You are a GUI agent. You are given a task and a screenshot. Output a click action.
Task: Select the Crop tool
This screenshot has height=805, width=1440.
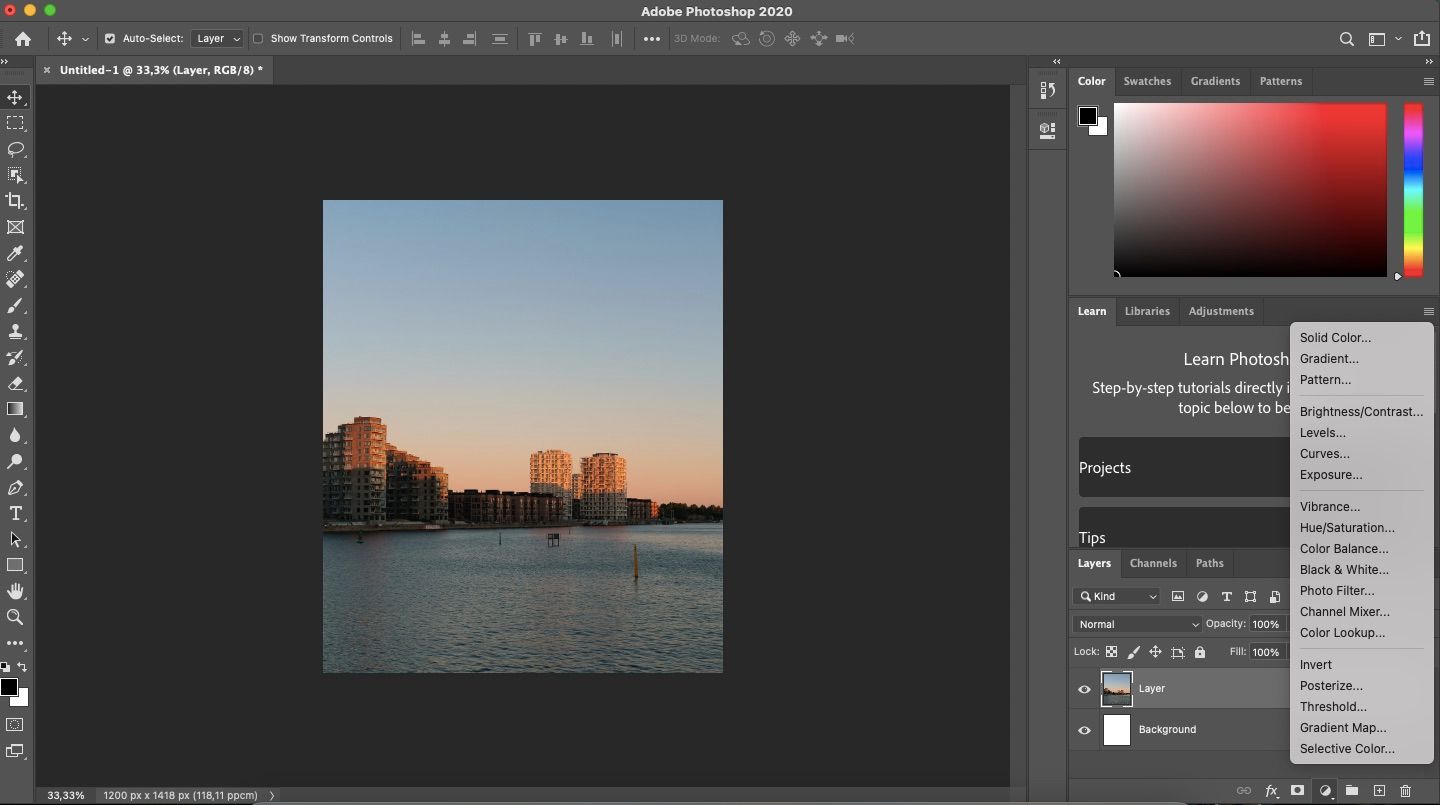[15, 201]
